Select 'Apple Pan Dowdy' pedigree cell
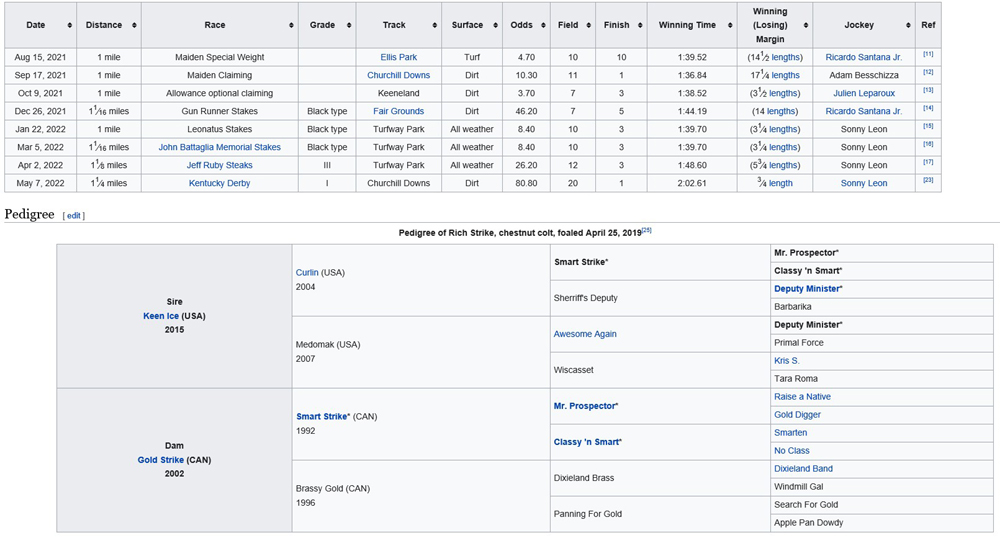The height and width of the screenshot is (538, 1000). pos(881,523)
